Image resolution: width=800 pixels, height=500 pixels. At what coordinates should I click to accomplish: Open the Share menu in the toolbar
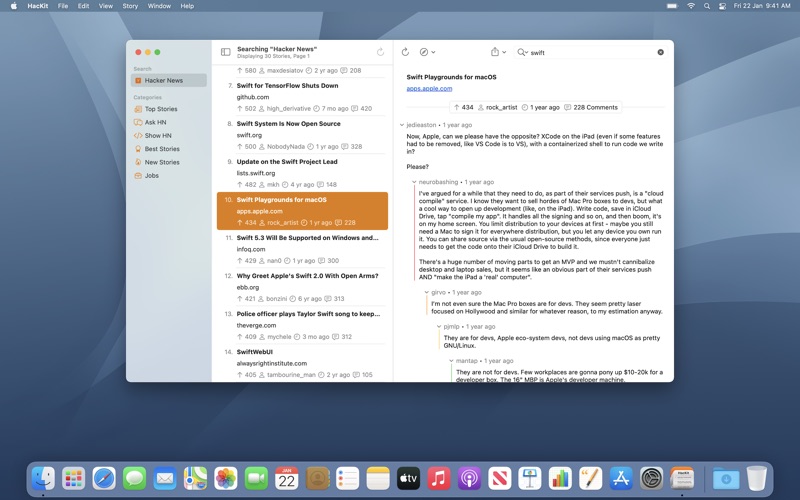497,52
